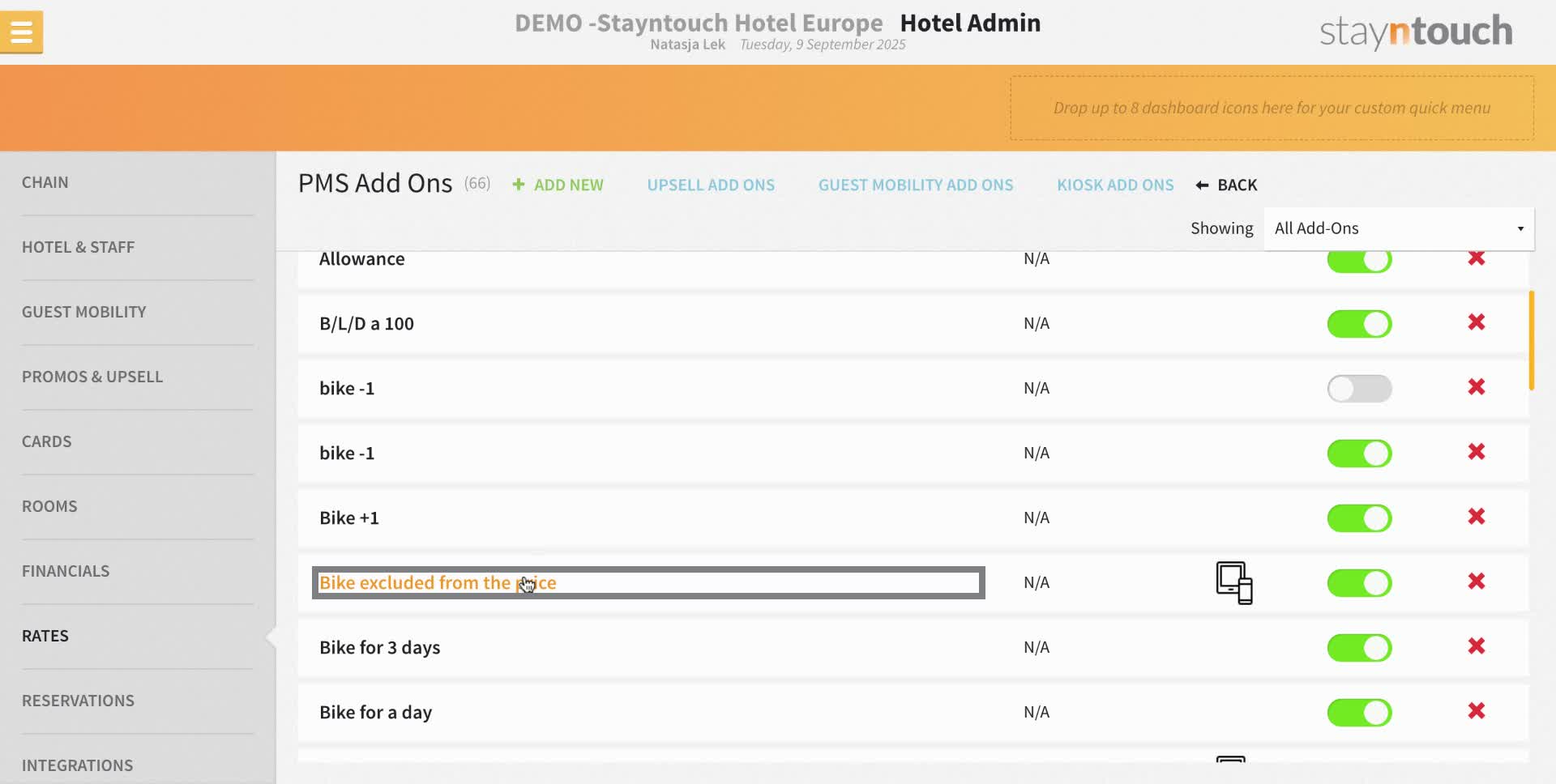Open the orange hamburger menu
Screen dimensions: 1556x784
click(x=22, y=32)
